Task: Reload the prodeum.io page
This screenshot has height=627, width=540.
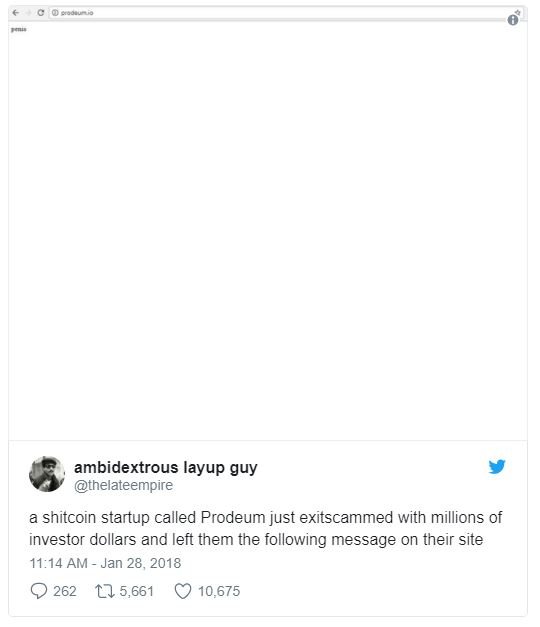Action: coord(40,13)
